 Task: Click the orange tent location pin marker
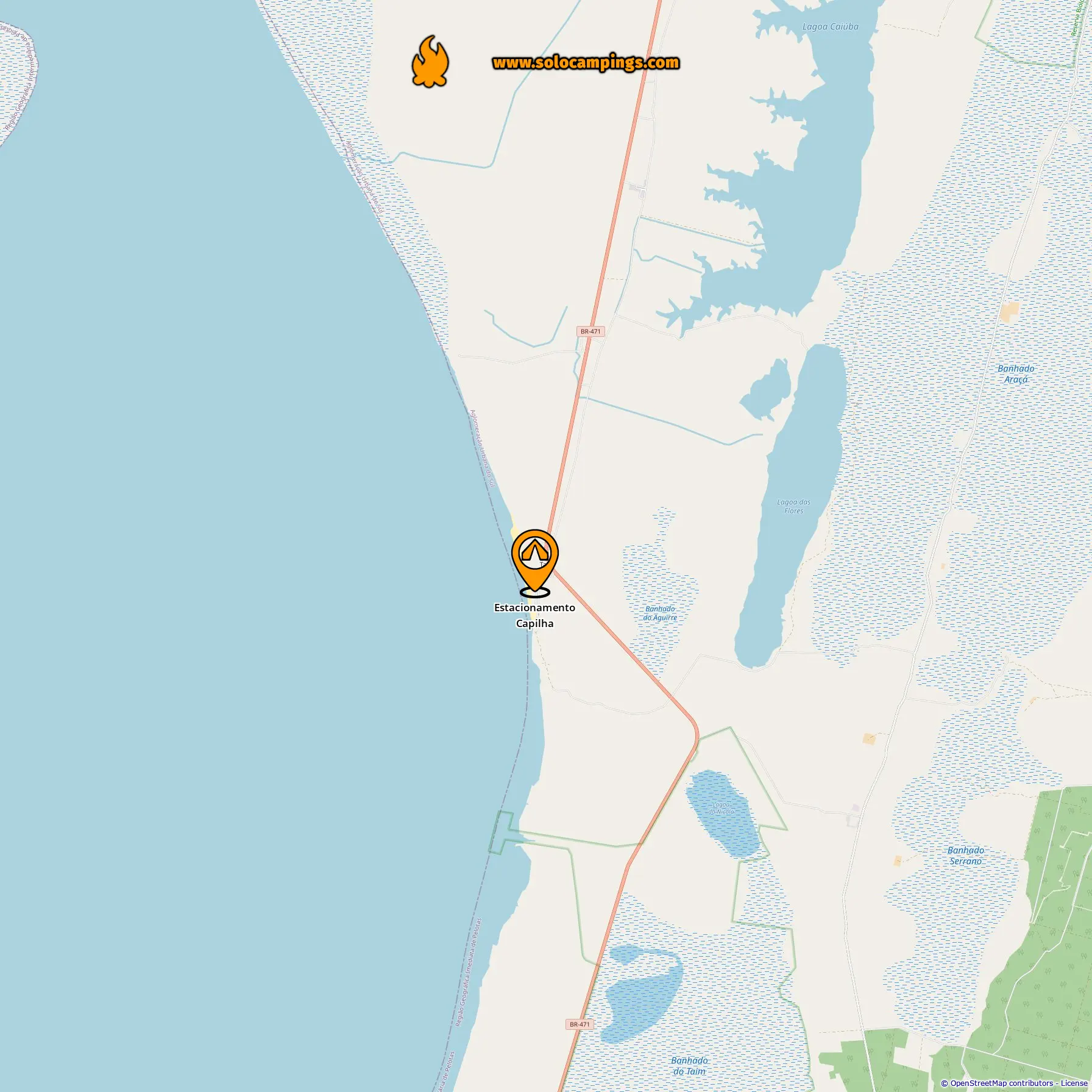point(535,560)
